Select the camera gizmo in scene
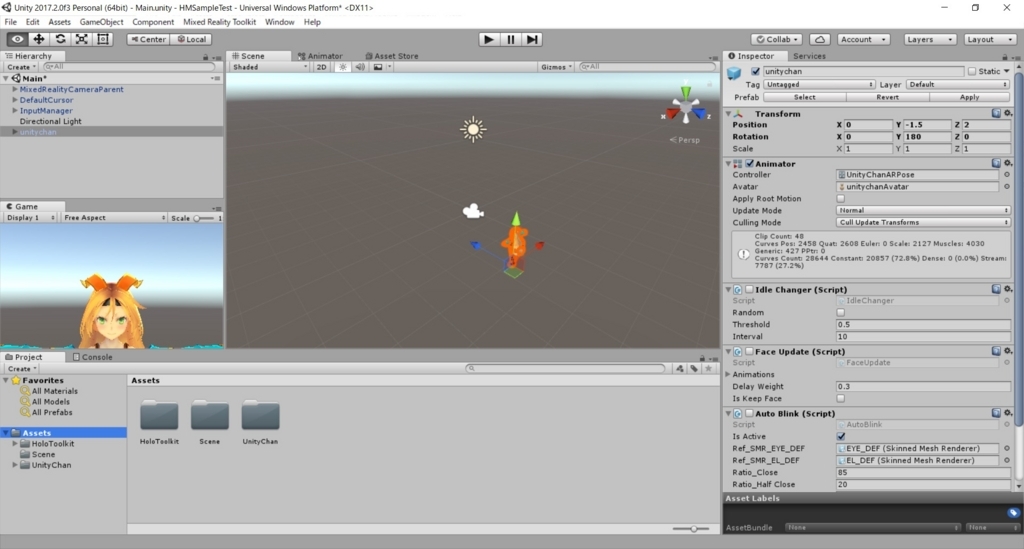The image size is (1024, 549). click(473, 211)
